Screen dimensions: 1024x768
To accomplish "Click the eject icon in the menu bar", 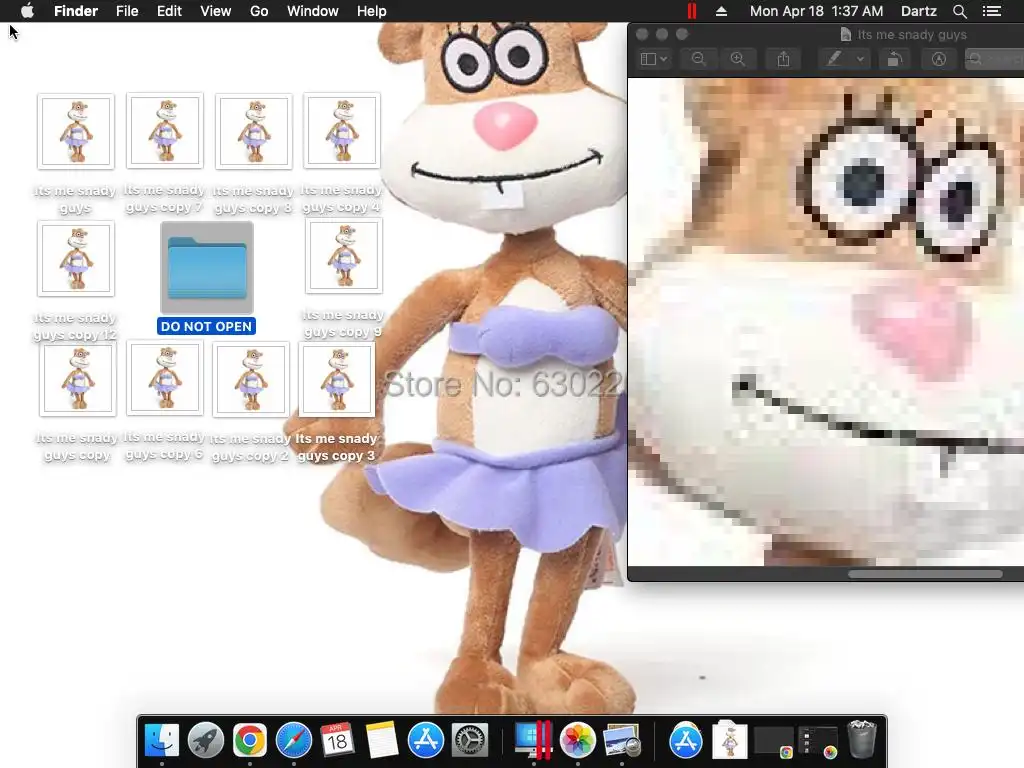I will pos(722,11).
